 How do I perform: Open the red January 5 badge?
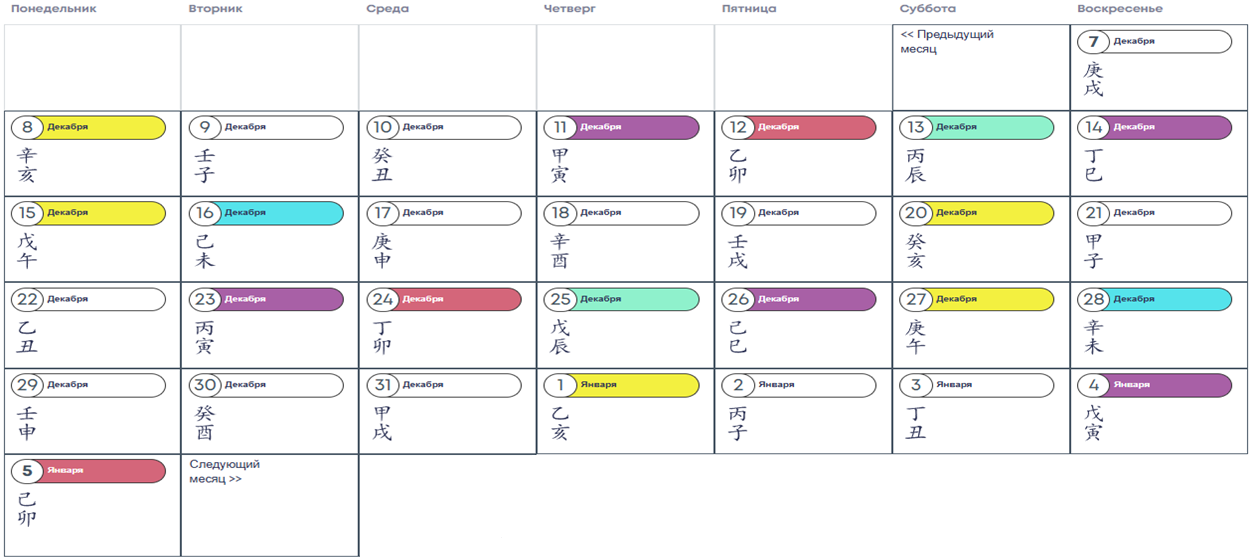pyautogui.click(x=88, y=471)
